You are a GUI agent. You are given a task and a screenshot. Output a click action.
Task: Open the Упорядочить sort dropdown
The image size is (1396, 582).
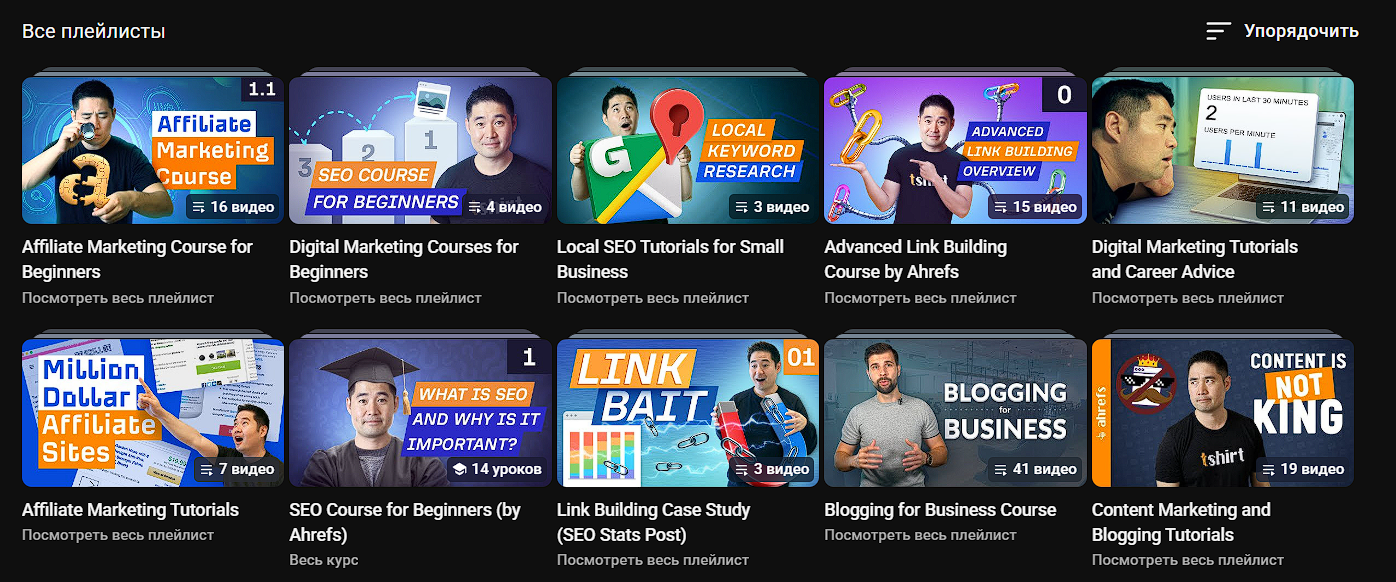tap(1282, 31)
